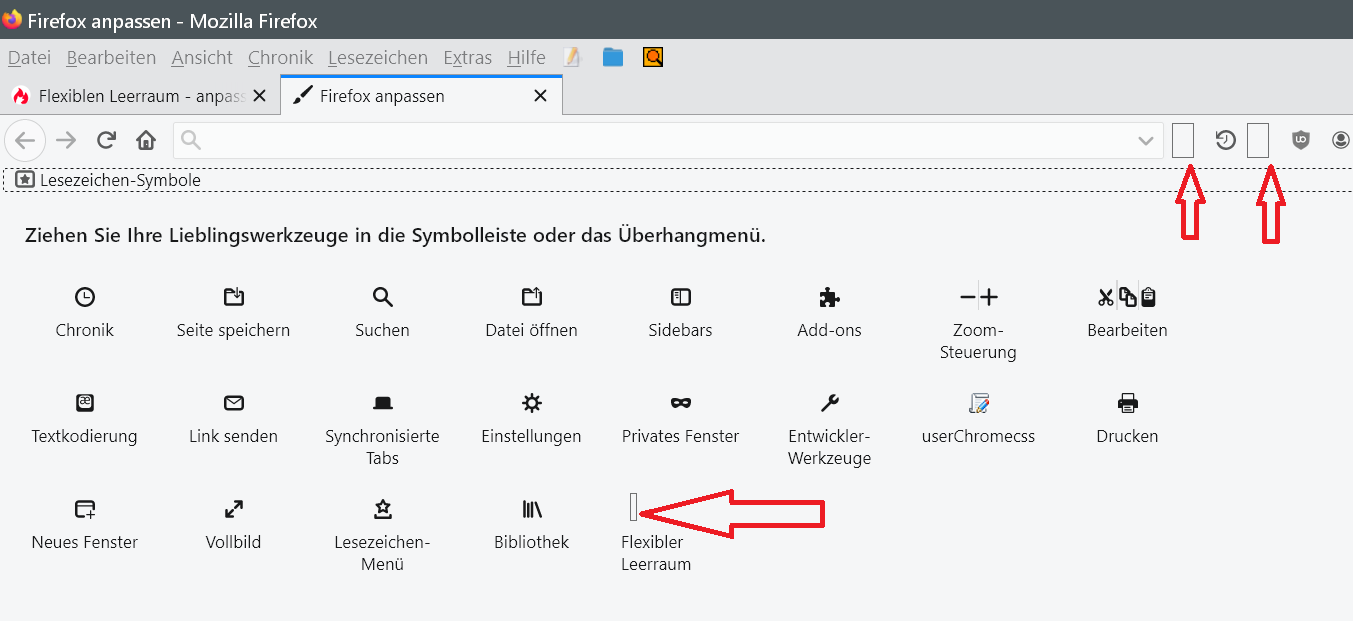1353x621 pixels.
Task: Choose the Einstellungen gear icon
Action: tap(531, 403)
